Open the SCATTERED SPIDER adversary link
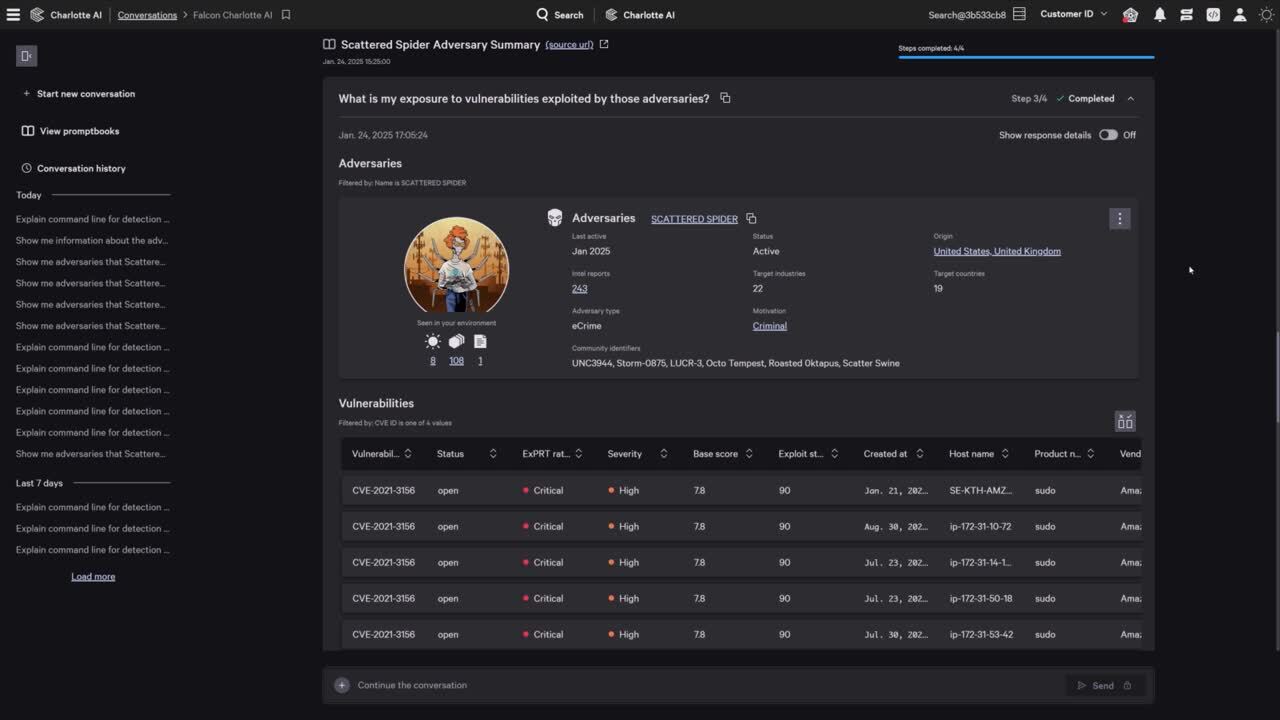The image size is (1280, 720). tap(694, 219)
